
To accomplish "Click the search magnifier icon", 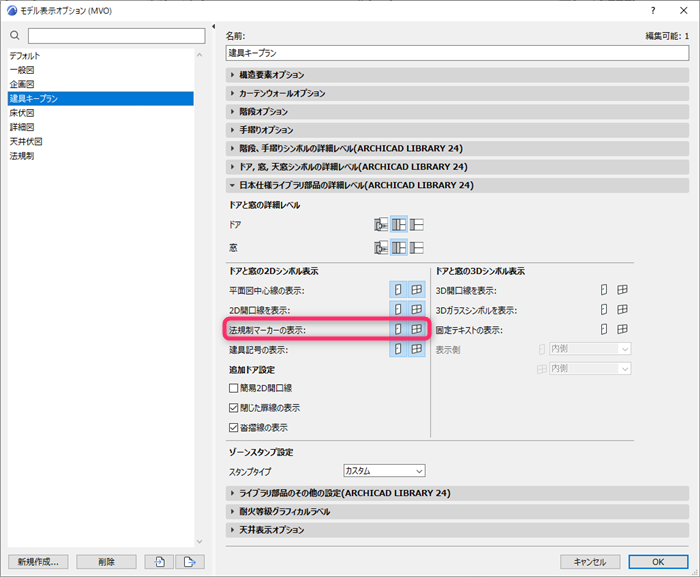I will [15, 35].
